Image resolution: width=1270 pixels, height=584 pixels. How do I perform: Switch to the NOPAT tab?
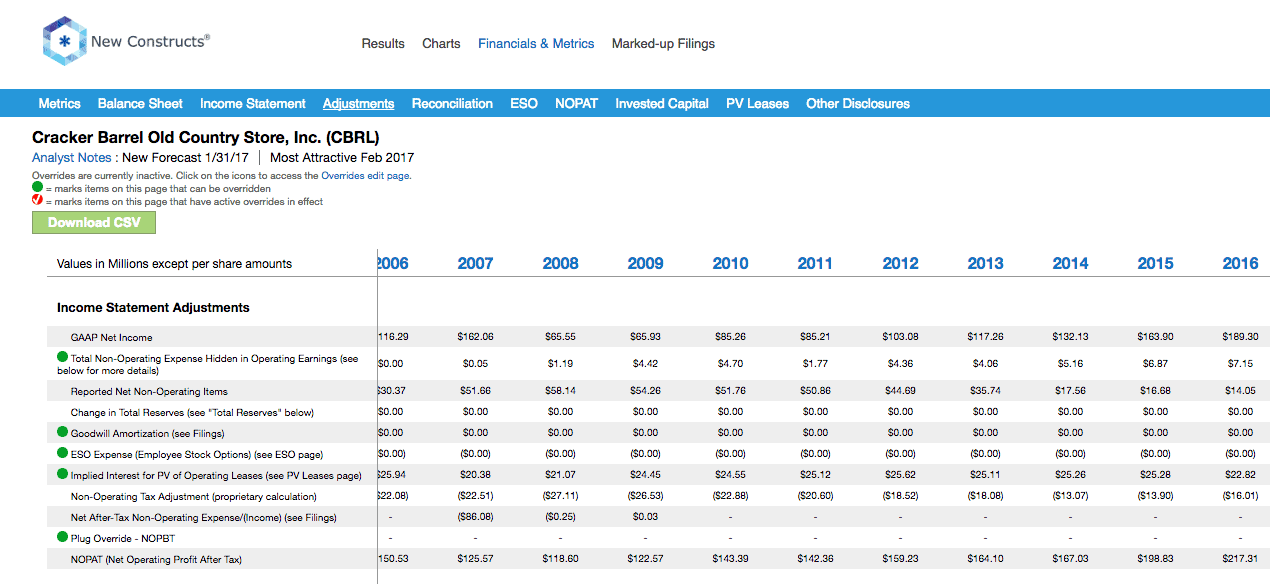click(x=576, y=103)
